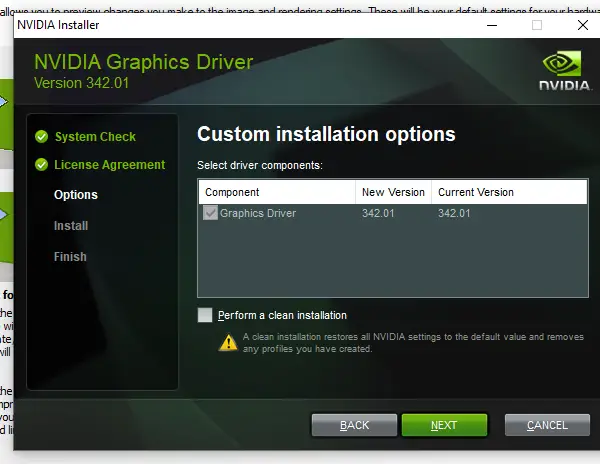Viewport: 600px width, 464px height.
Task: Click the clean installation warning description text
Action: [x=413, y=343]
